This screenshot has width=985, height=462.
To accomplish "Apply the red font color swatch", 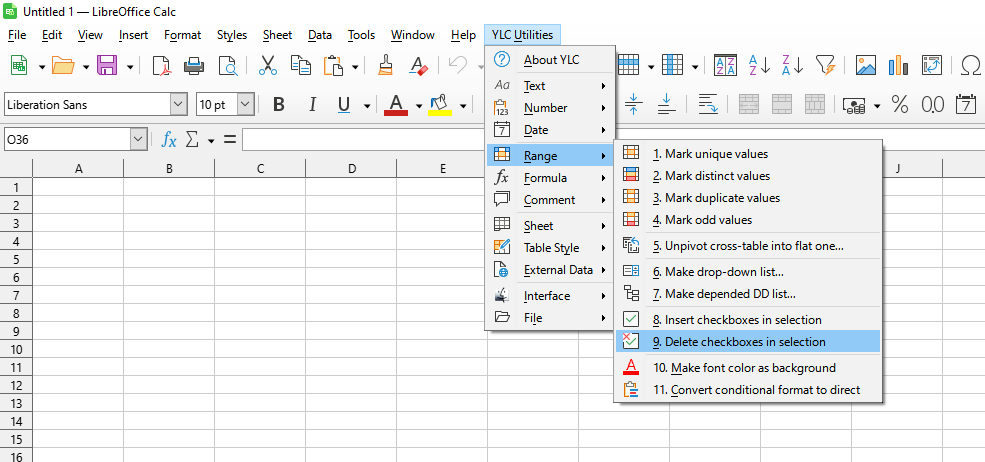I will pos(396,105).
